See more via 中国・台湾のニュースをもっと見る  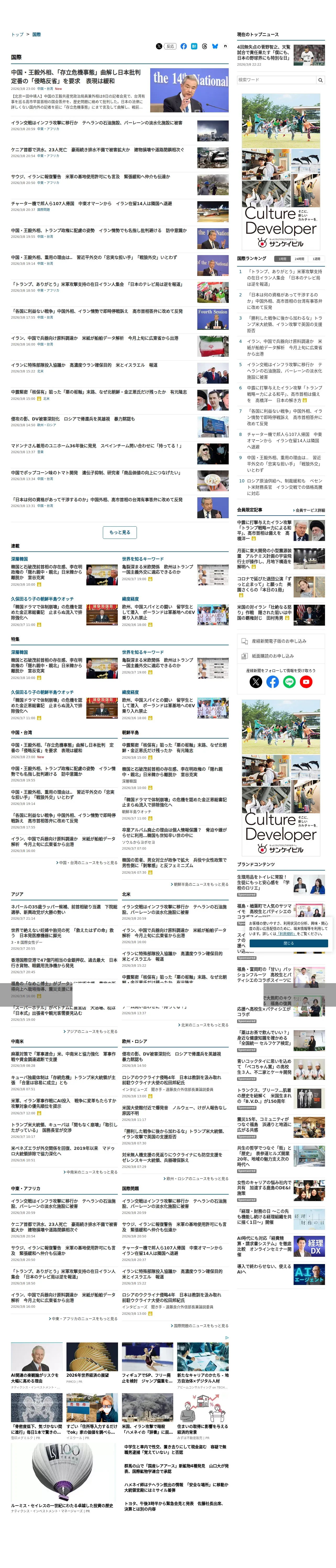[x=87, y=862]
